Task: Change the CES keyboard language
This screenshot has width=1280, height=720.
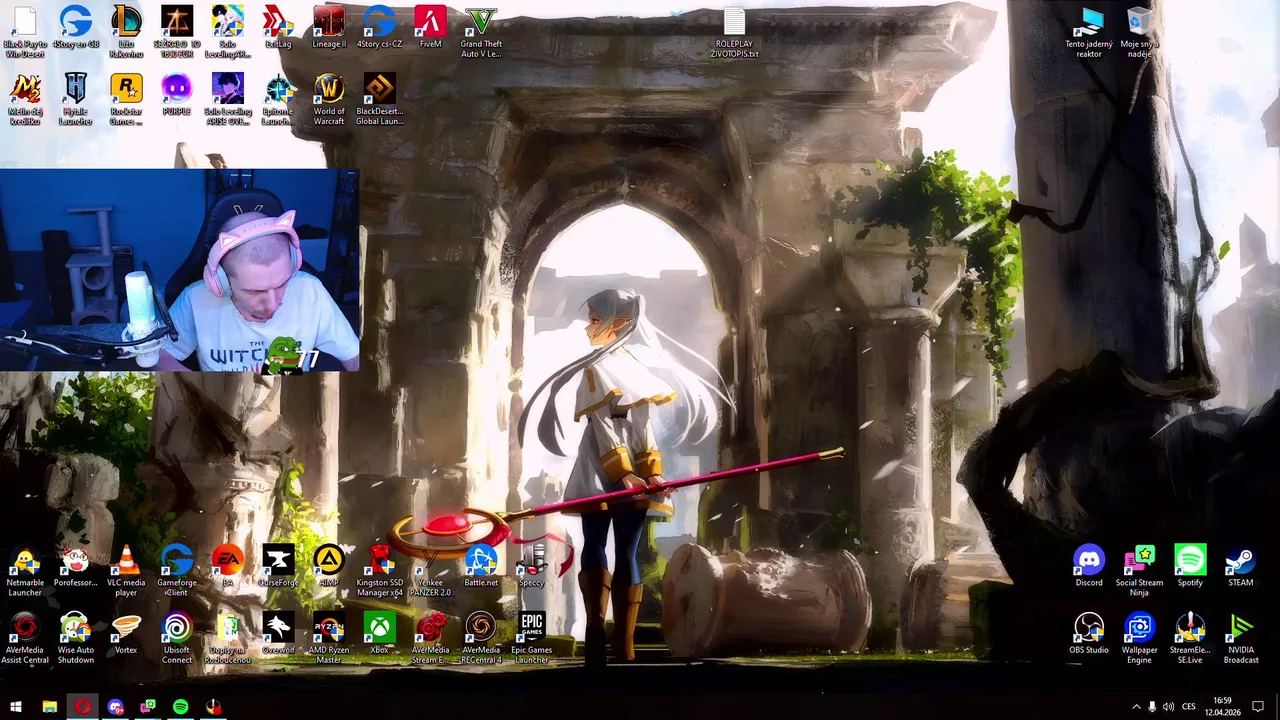Action: [x=1190, y=707]
